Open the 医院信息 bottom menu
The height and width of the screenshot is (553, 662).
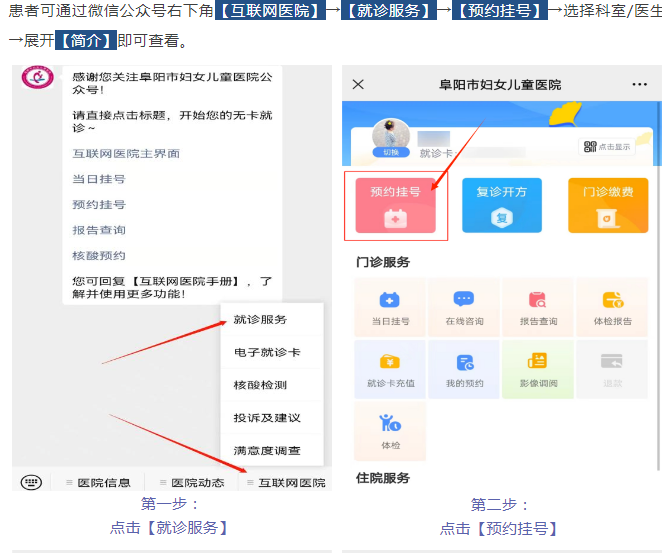click(x=98, y=483)
